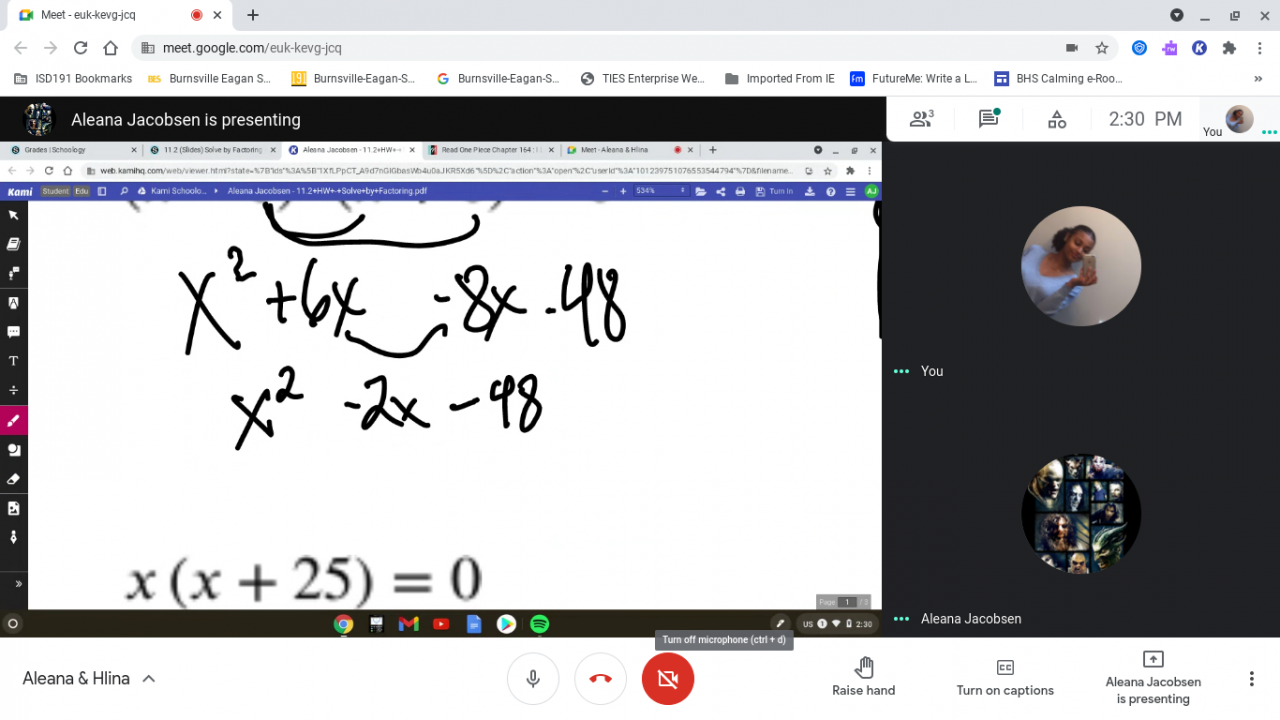Select Kami's equation tool in presentation

pyautogui.click(x=14, y=390)
